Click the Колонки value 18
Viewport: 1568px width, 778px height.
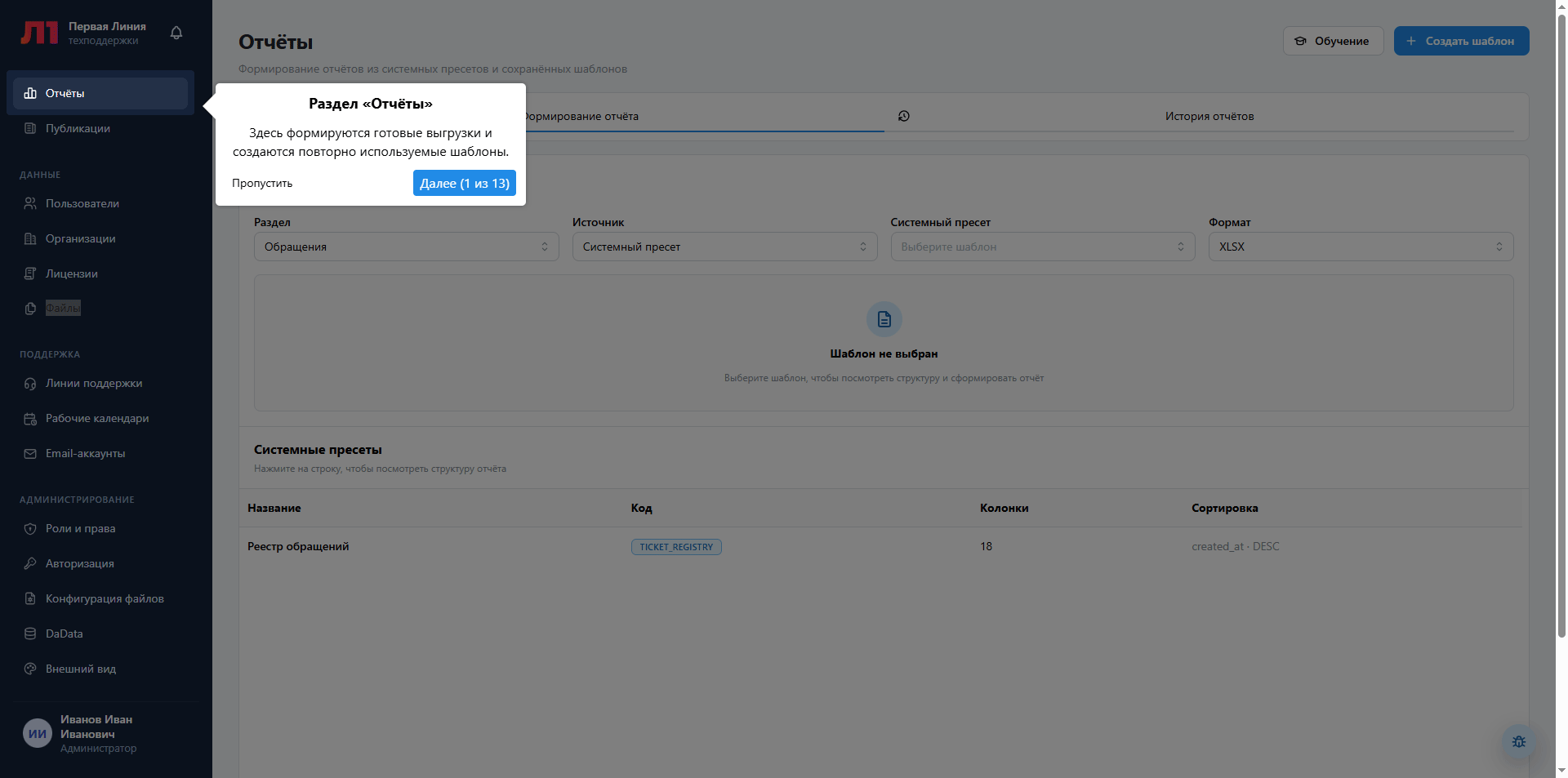coord(986,546)
